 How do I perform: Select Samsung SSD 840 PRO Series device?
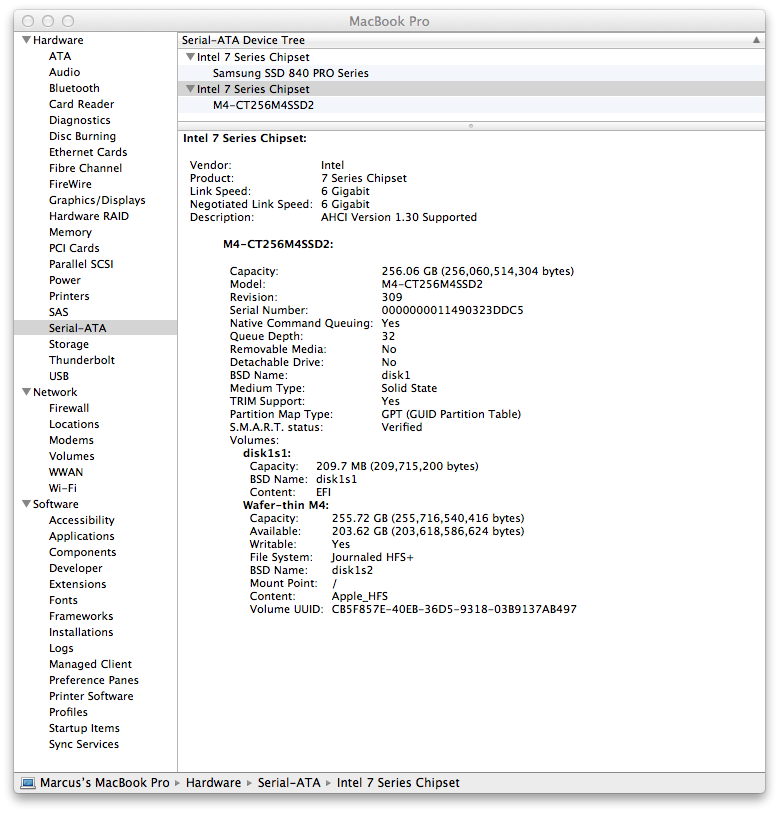(471, 73)
